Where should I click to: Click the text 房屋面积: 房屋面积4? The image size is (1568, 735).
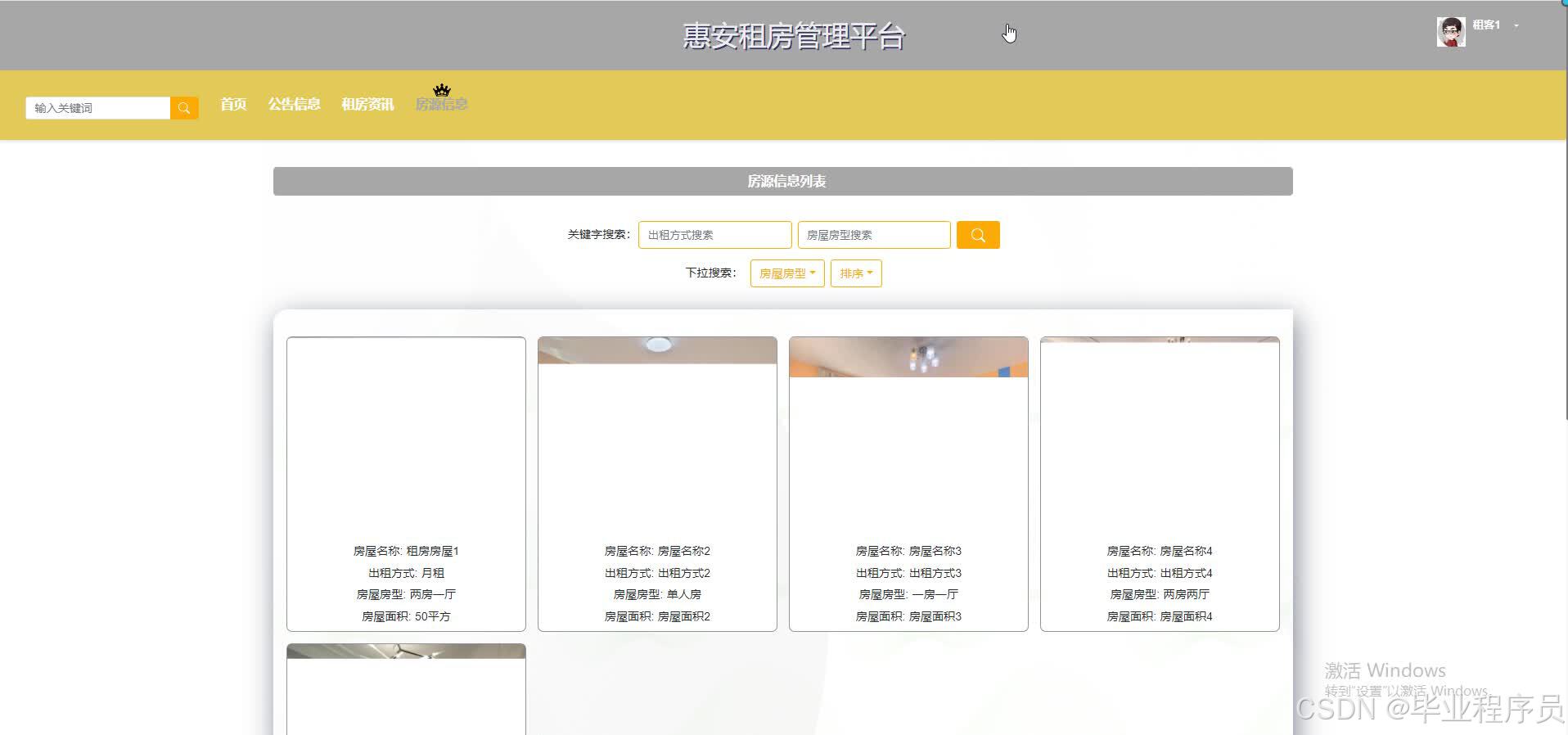coord(1160,616)
